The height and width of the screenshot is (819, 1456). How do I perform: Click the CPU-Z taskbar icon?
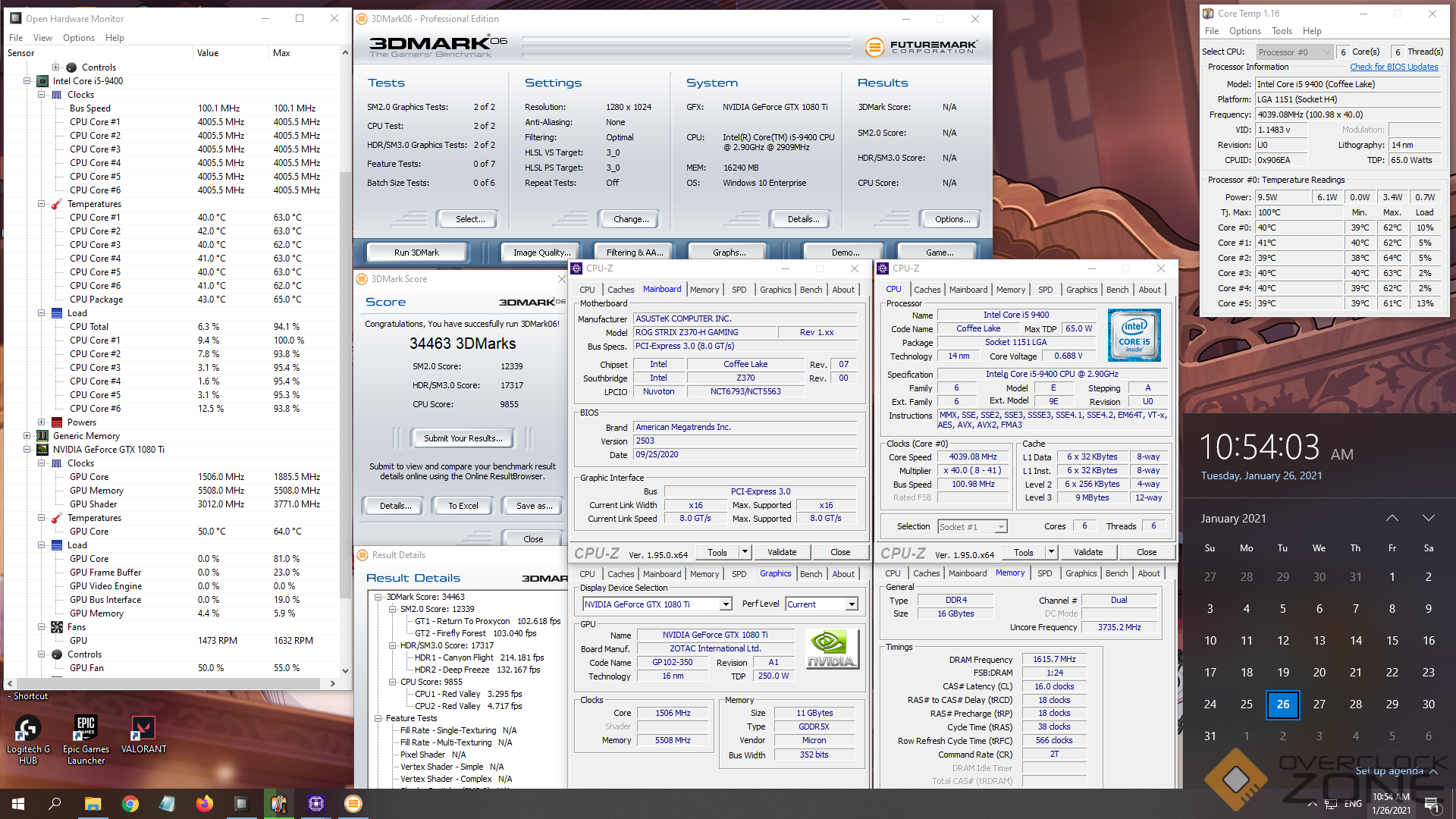point(316,804)
